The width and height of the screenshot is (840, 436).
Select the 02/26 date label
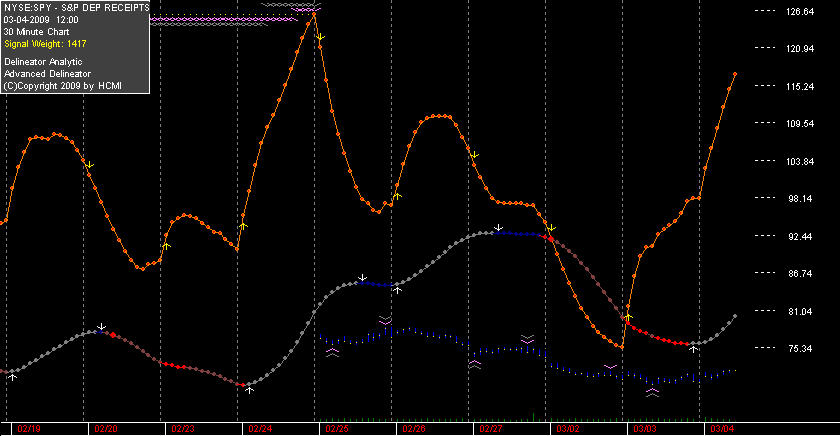414,429
